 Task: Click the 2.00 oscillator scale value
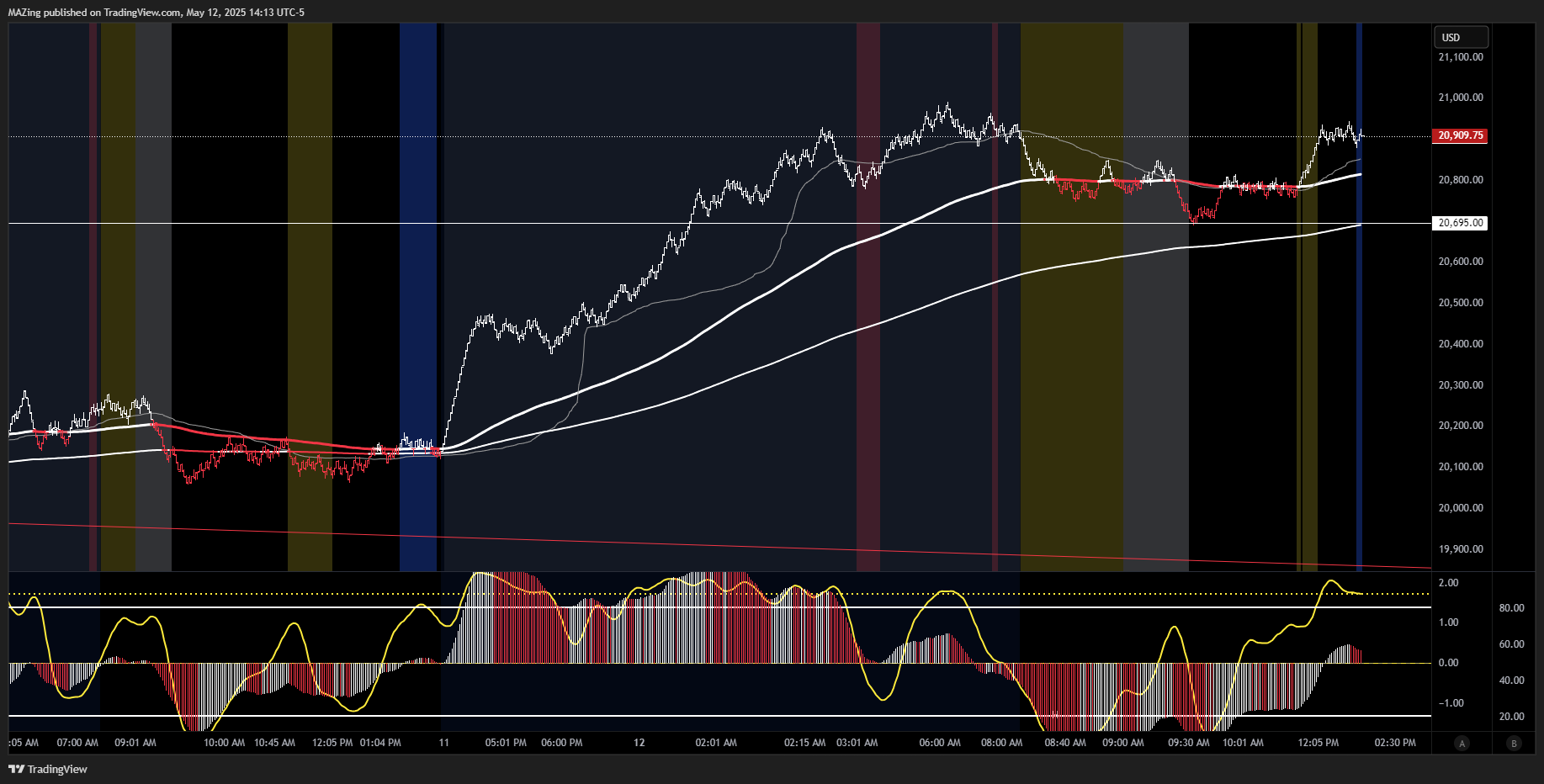point(1448,583)
